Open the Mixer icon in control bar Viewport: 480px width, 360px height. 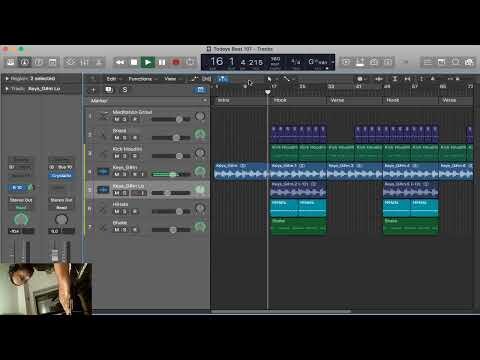(x=85, y=62)
